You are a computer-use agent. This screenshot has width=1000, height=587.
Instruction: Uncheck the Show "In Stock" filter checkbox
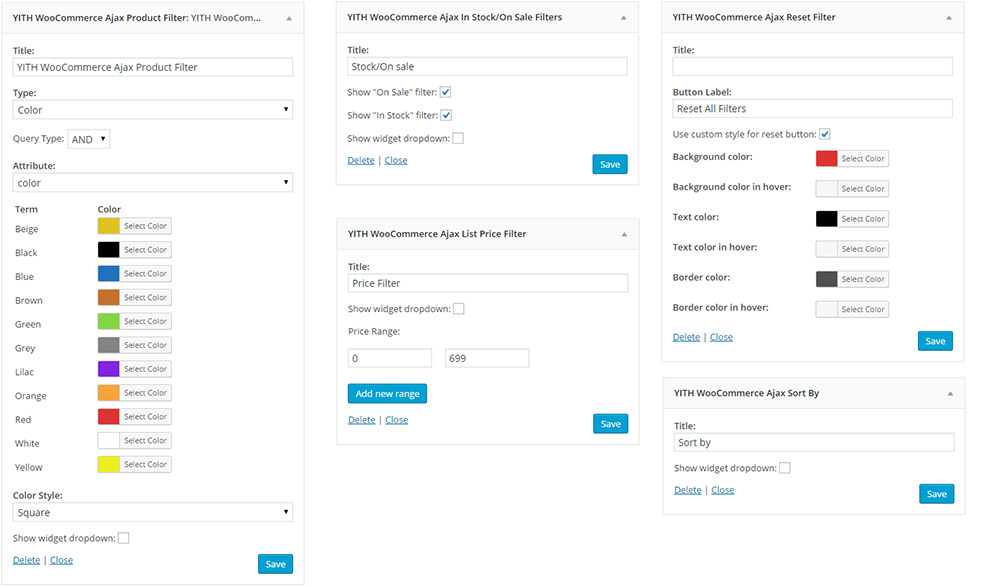(x=446, y=115)
